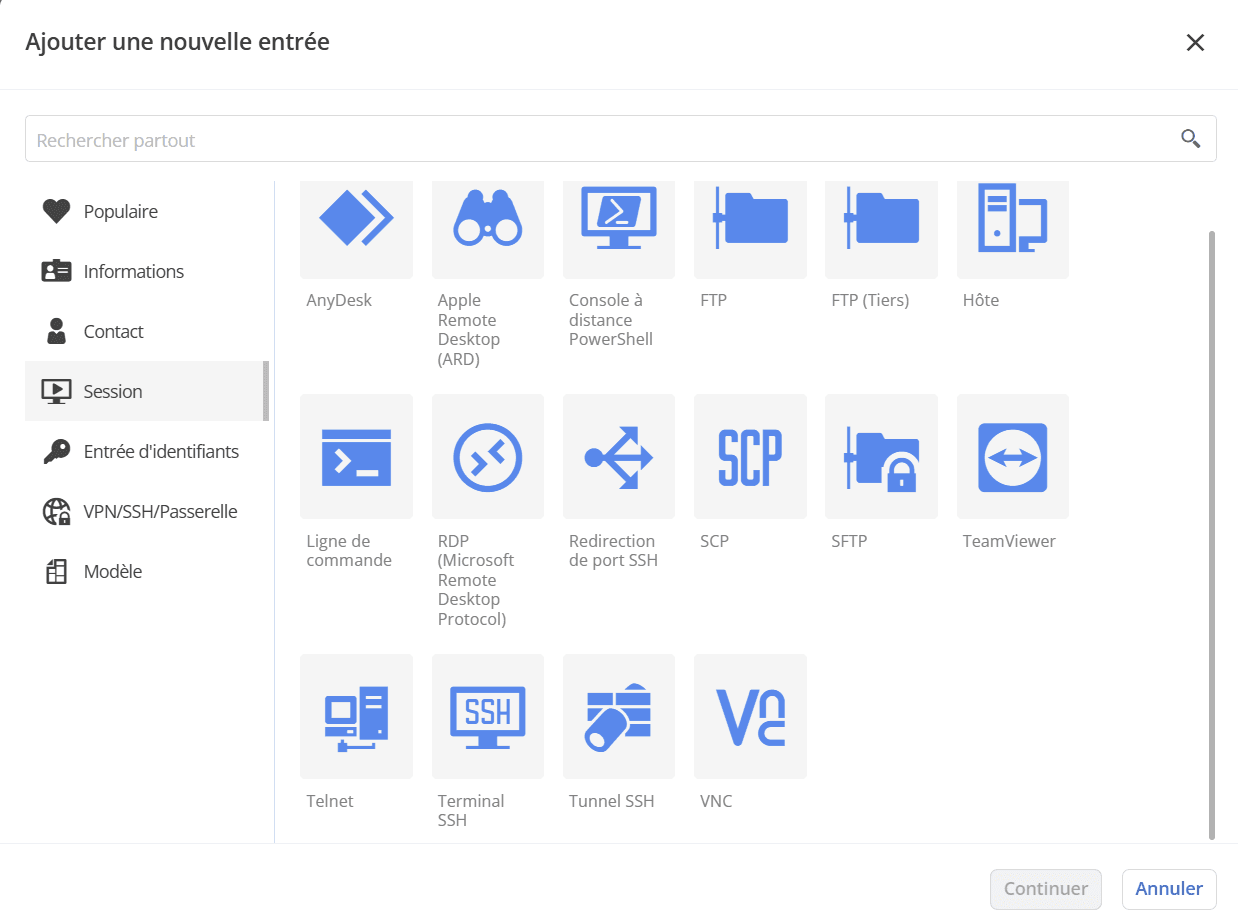Select the RDP session type icon
Viewport: 1238px width, 922px height.
488,457
